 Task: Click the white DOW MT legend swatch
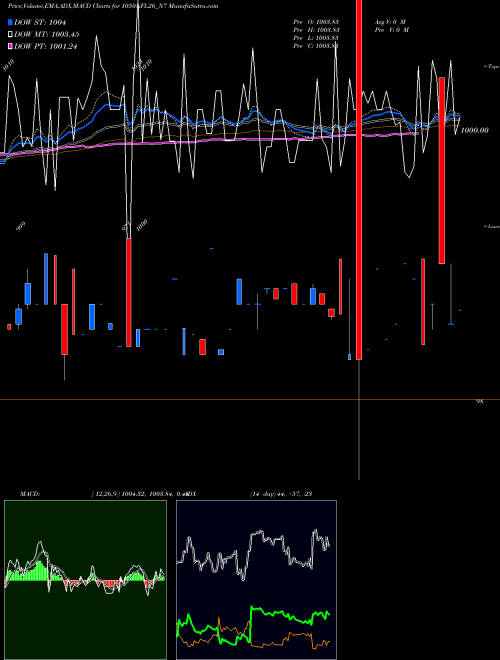pos(10,34)
